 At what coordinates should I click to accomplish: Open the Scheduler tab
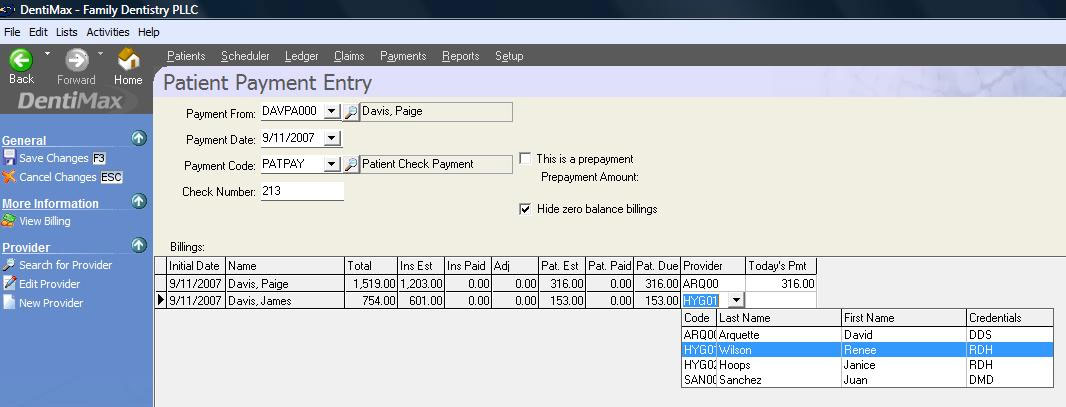[x=245, y=56]
